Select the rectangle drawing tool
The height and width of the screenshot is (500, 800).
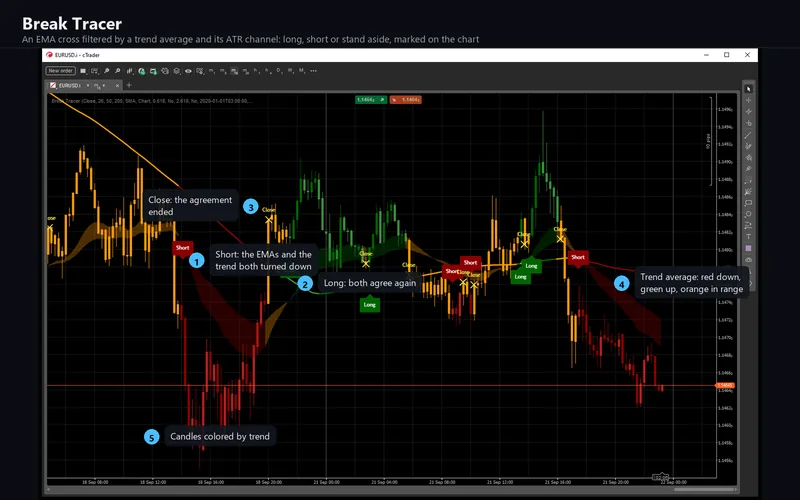(x=748, y=203)
